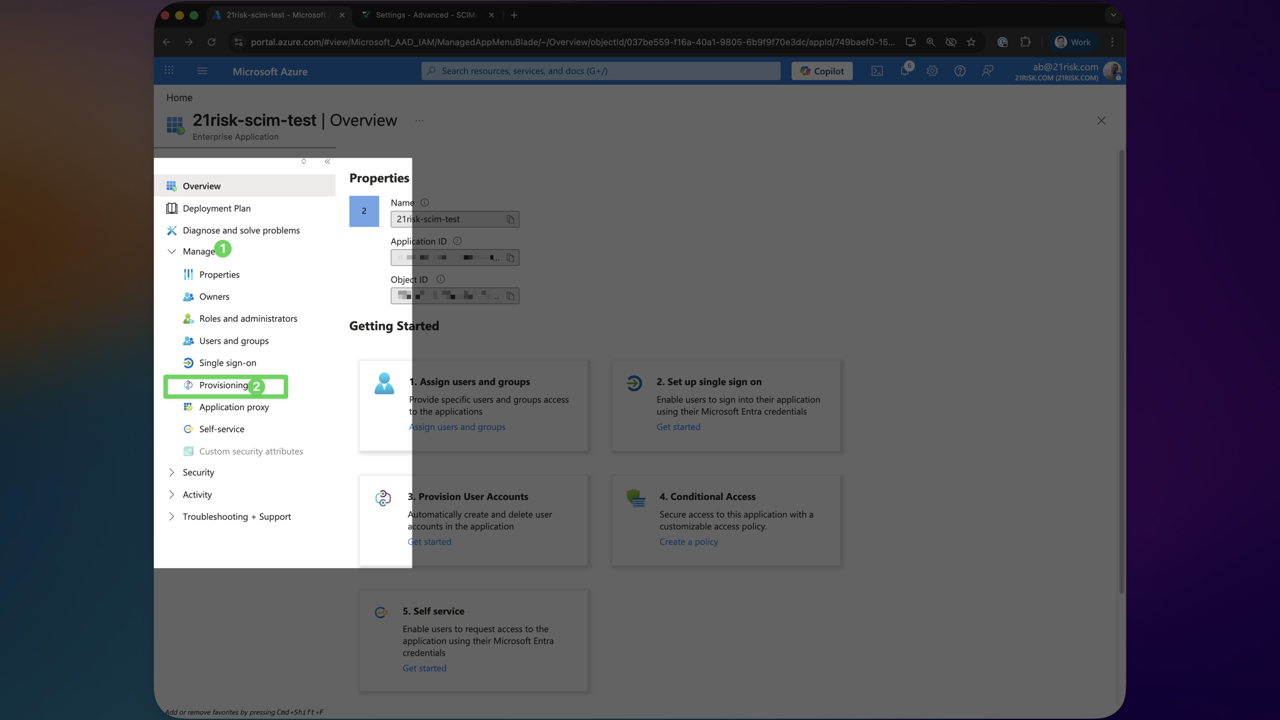Copy the Application ID using its copy icon
1280x720 pixels.
tap(511, 257)
